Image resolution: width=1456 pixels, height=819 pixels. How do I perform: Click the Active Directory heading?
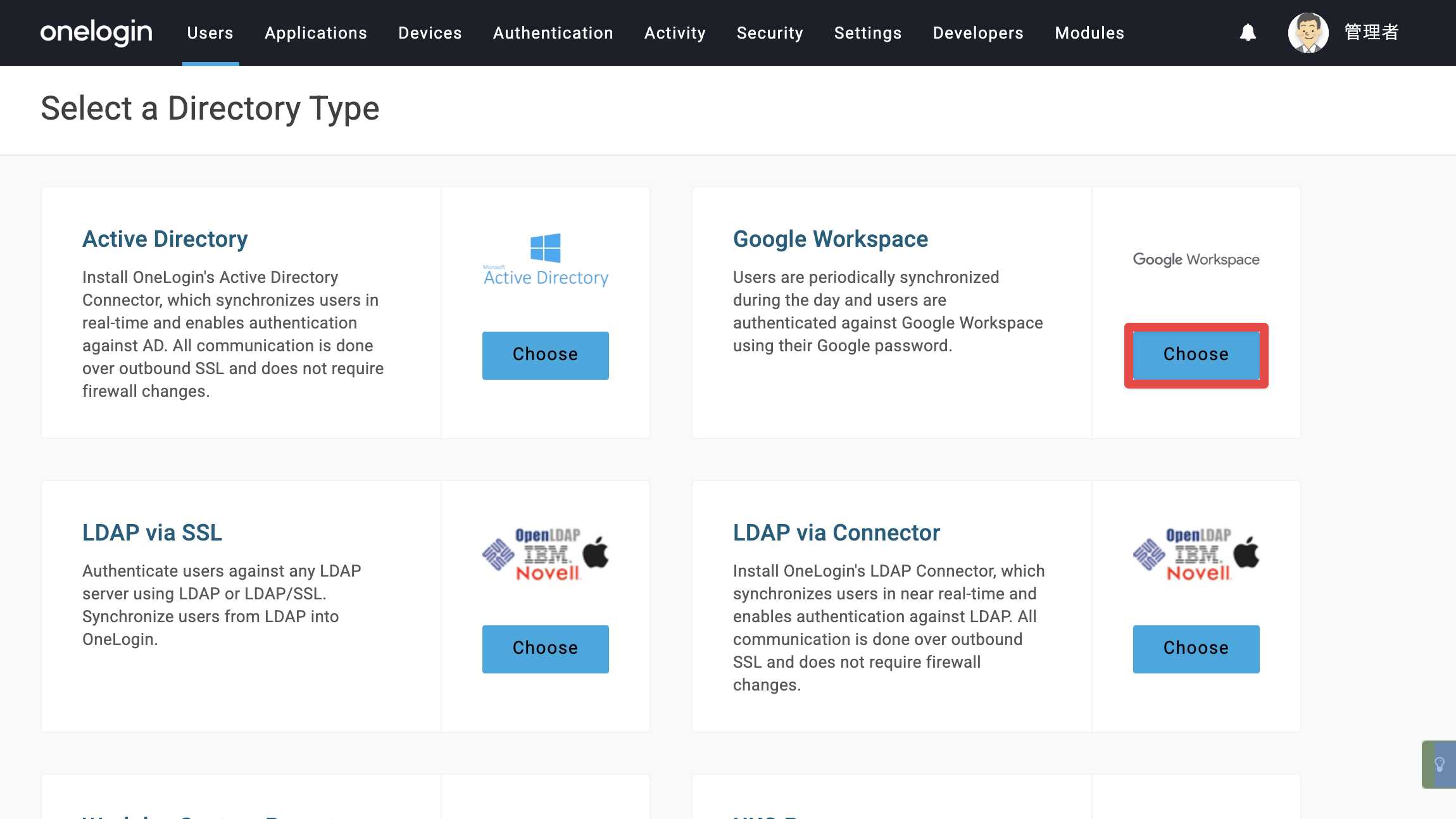coord(165,239)
